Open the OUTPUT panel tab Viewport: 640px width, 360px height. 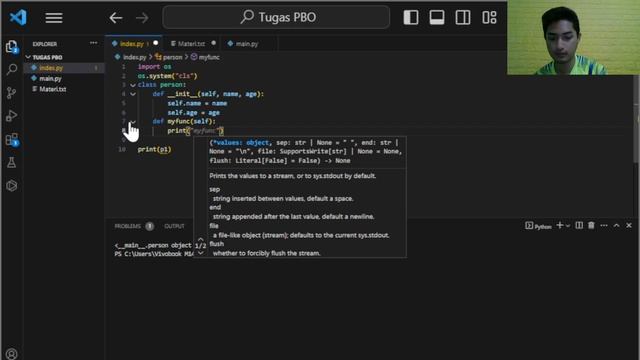click(174, 226)
